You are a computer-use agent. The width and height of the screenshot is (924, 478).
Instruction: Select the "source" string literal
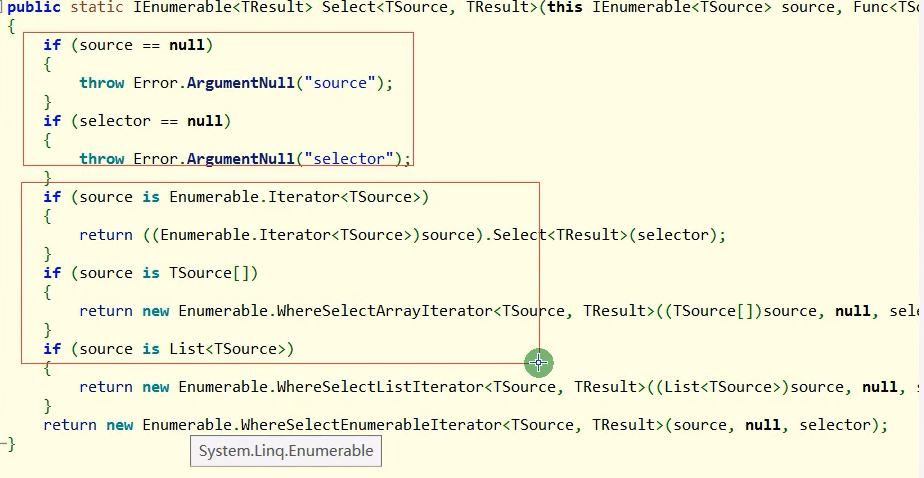tap(340, 83)
